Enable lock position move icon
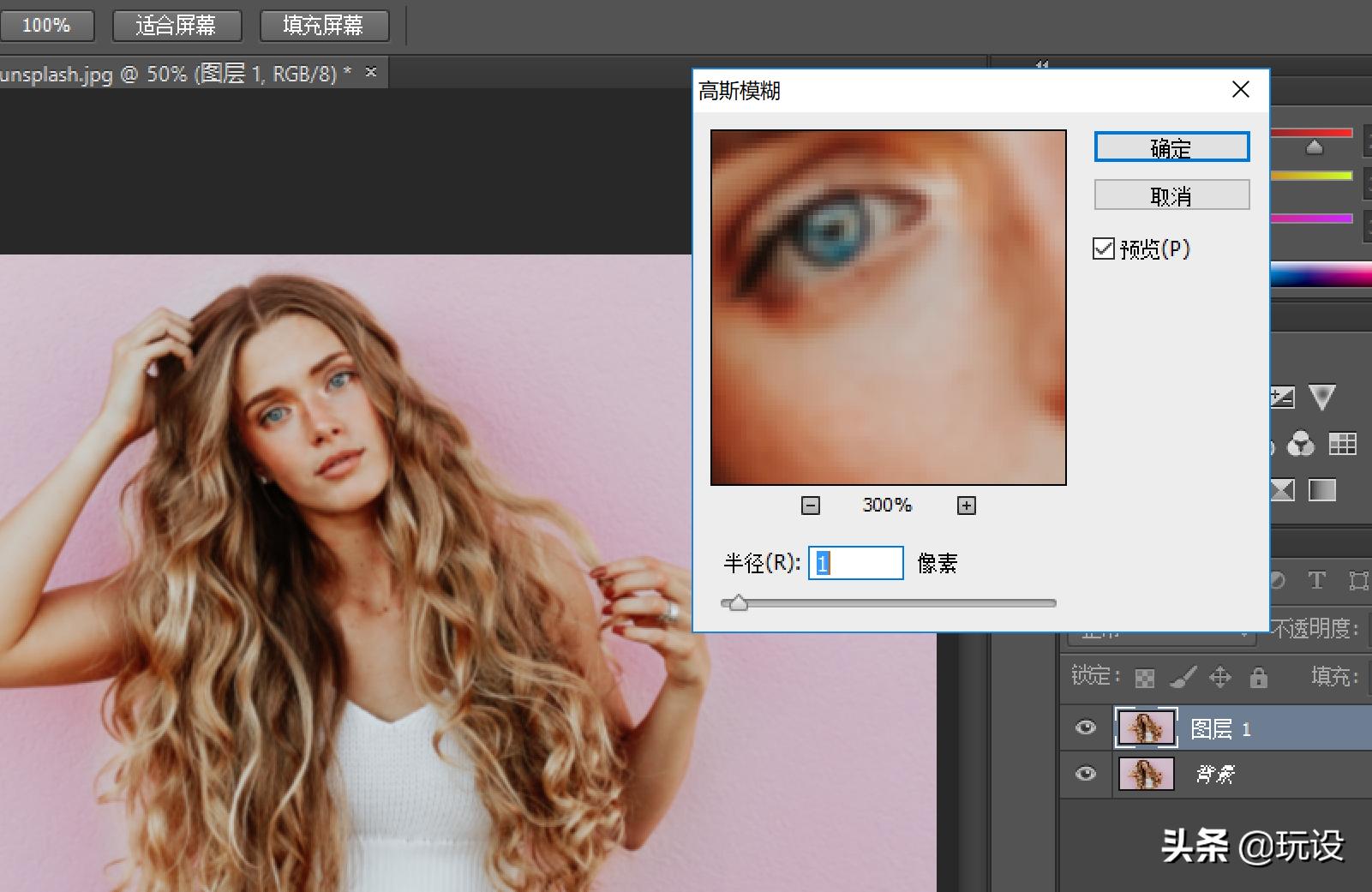Screen dimensions: 1372x892 pos(1219,679)
